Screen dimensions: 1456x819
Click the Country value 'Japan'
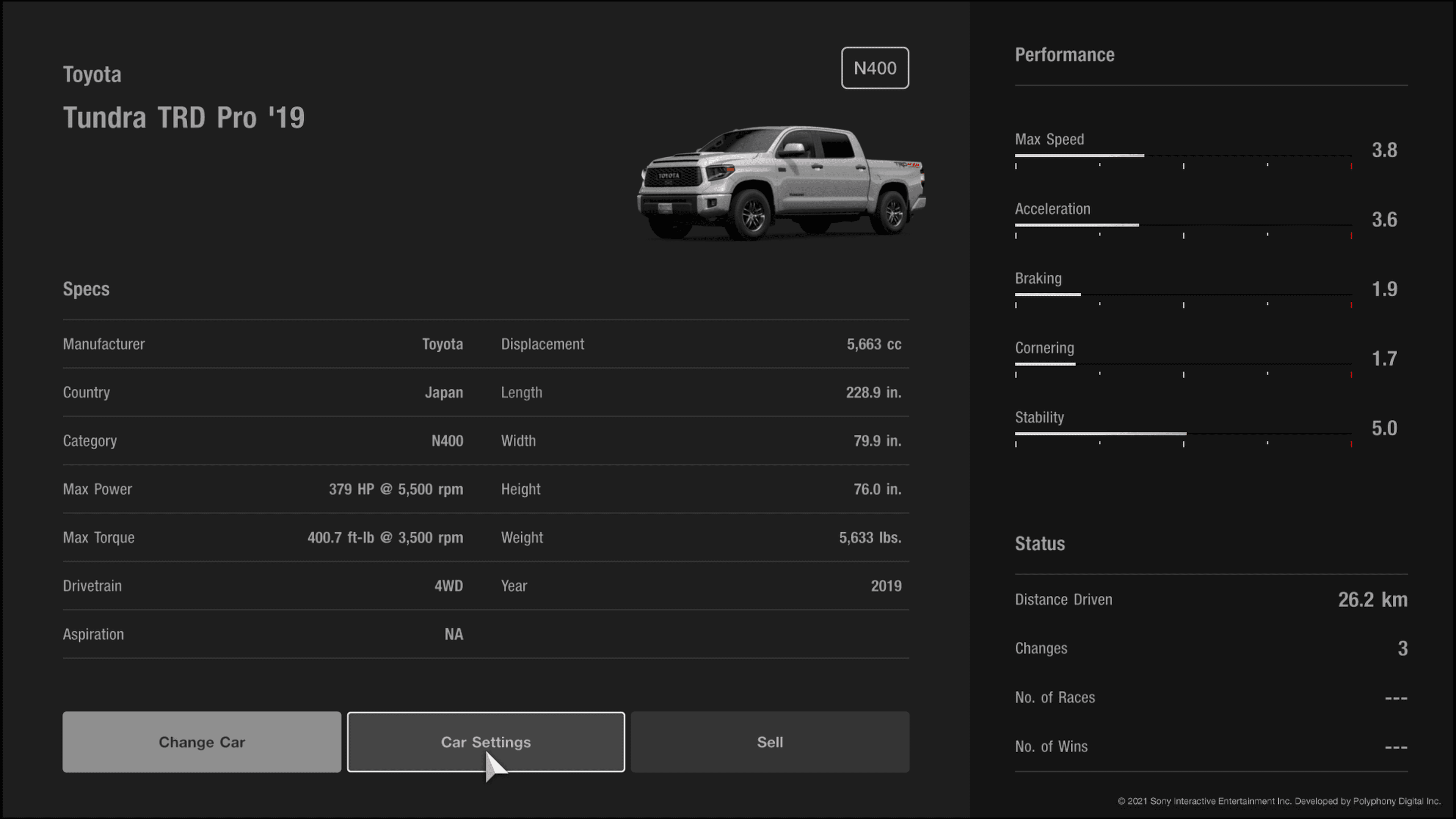[x=444, y=392]
